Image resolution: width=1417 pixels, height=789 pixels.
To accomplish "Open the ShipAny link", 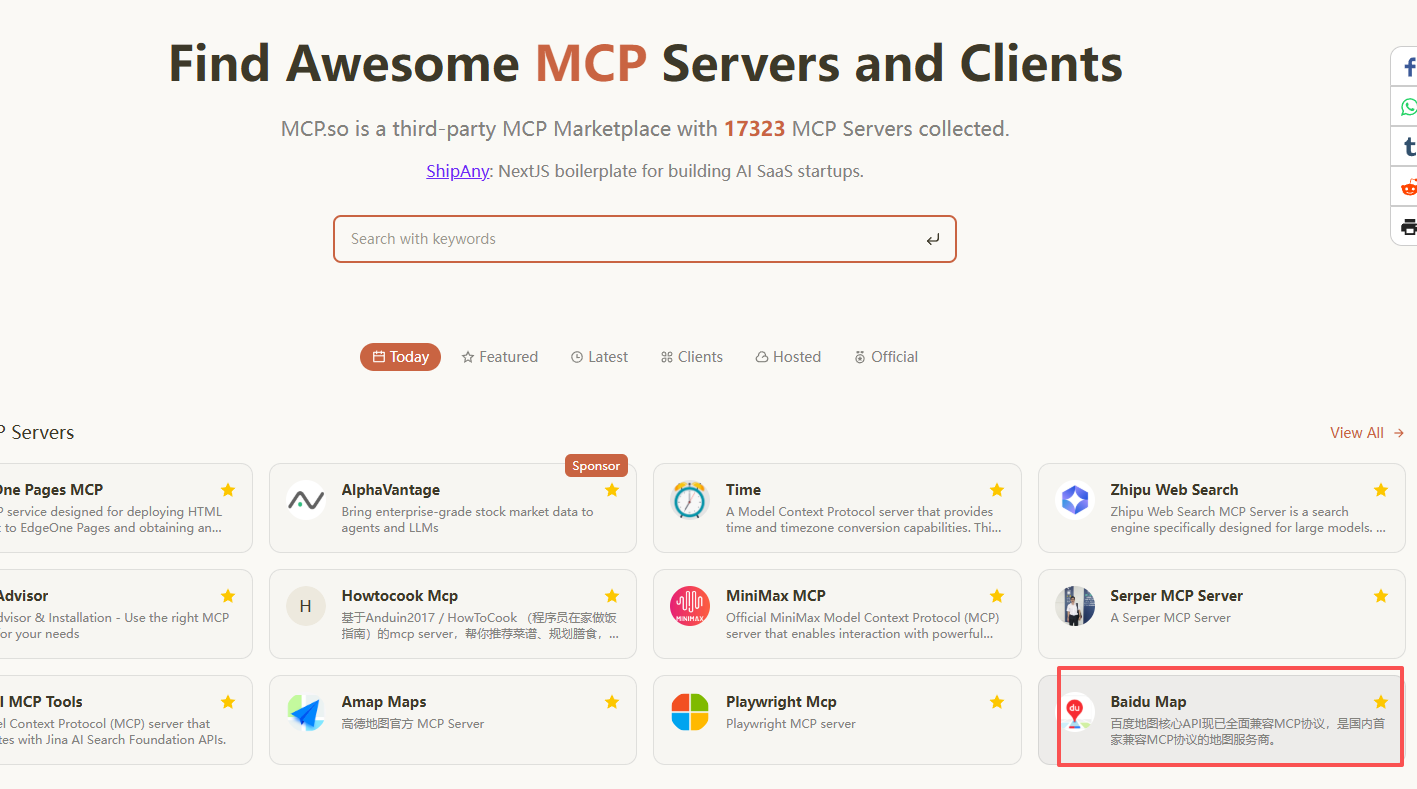I will tap(457, 171).
